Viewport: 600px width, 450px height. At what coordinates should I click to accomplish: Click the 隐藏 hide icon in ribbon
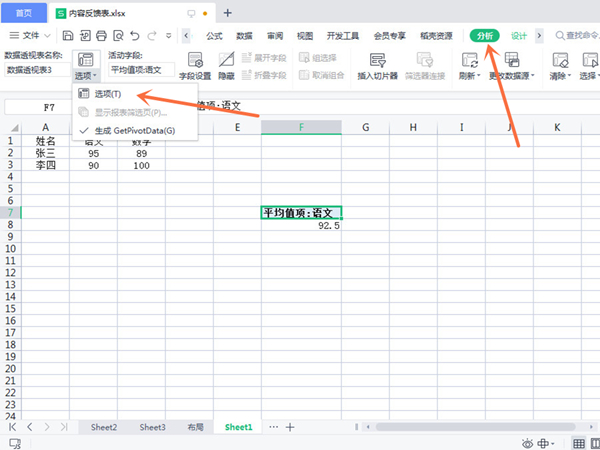226,65
